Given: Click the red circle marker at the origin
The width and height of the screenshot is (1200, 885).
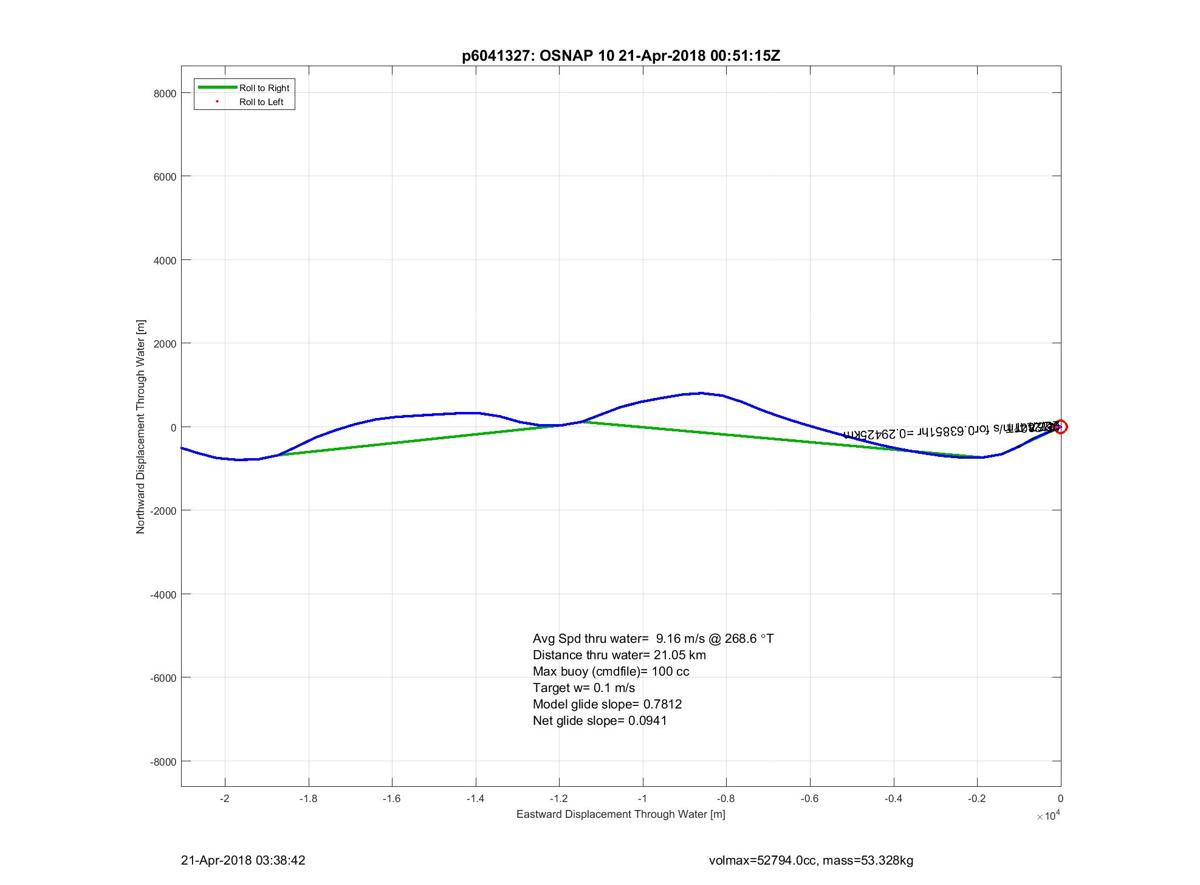Looking at the screenshot, I should (x=1060, y=427).
